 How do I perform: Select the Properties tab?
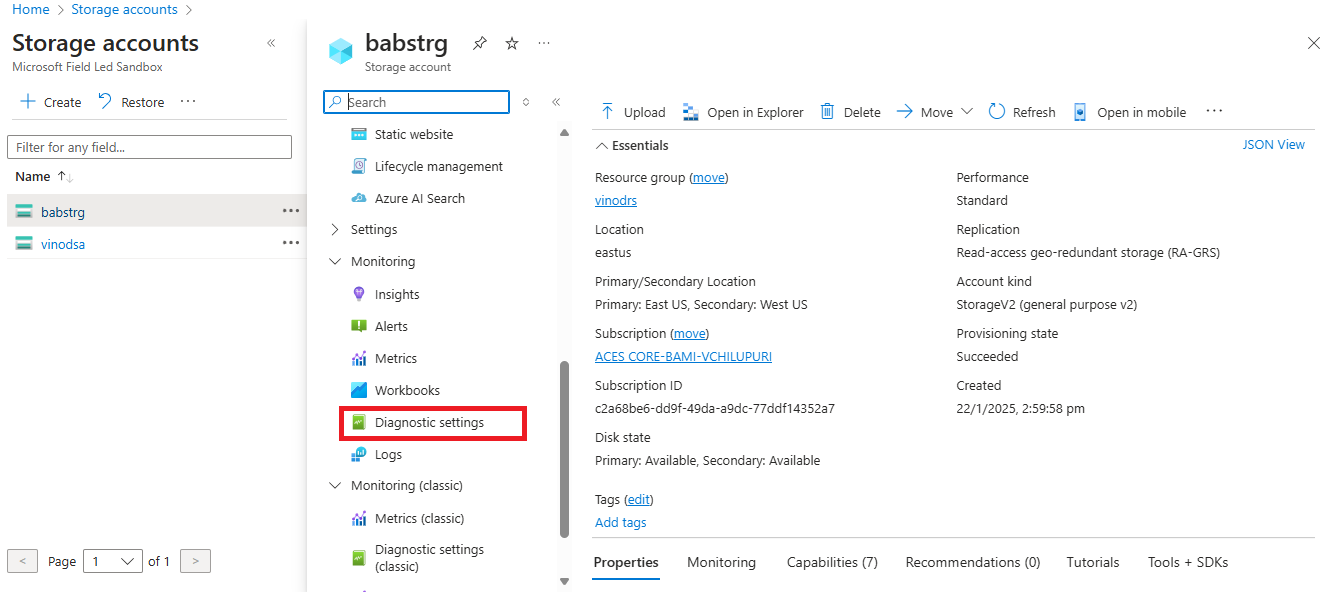[626, 563]
